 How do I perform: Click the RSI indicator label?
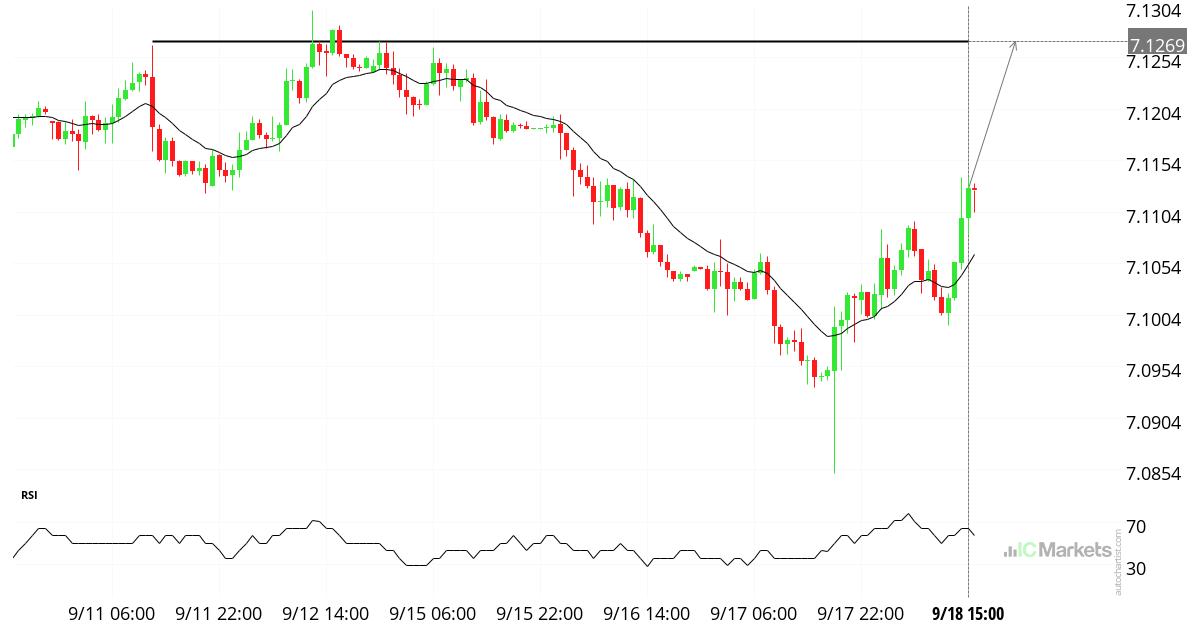[28, 494]
